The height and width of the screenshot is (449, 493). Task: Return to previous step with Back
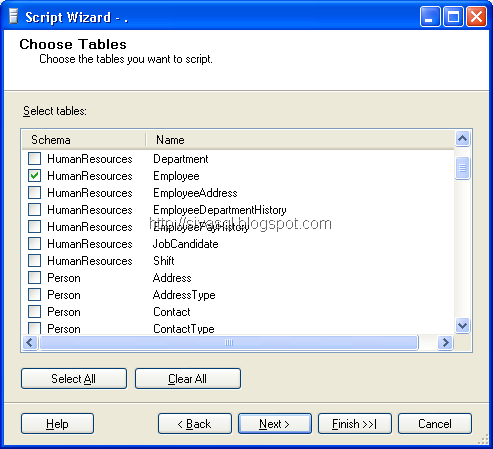tap(195, 424)
